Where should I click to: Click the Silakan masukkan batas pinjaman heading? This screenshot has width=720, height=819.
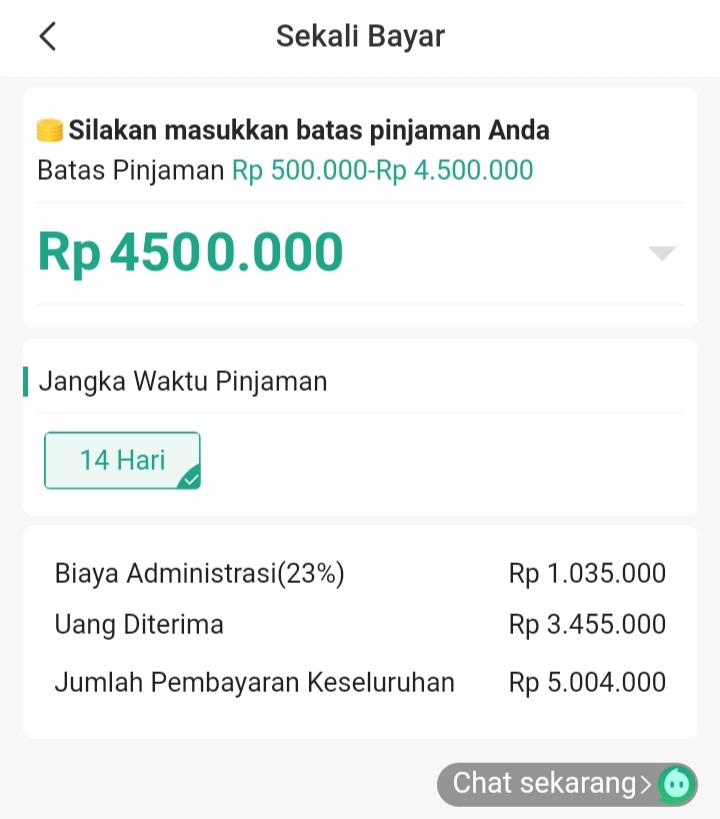click(x=308, y=130)
